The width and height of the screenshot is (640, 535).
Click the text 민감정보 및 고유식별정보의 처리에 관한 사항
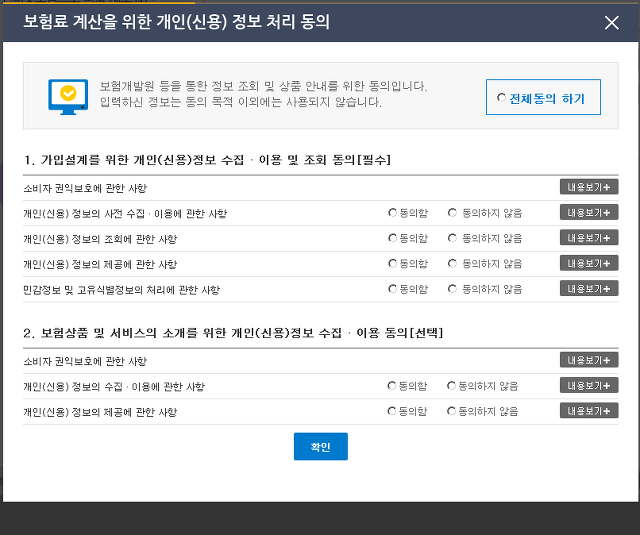[122, 290]
